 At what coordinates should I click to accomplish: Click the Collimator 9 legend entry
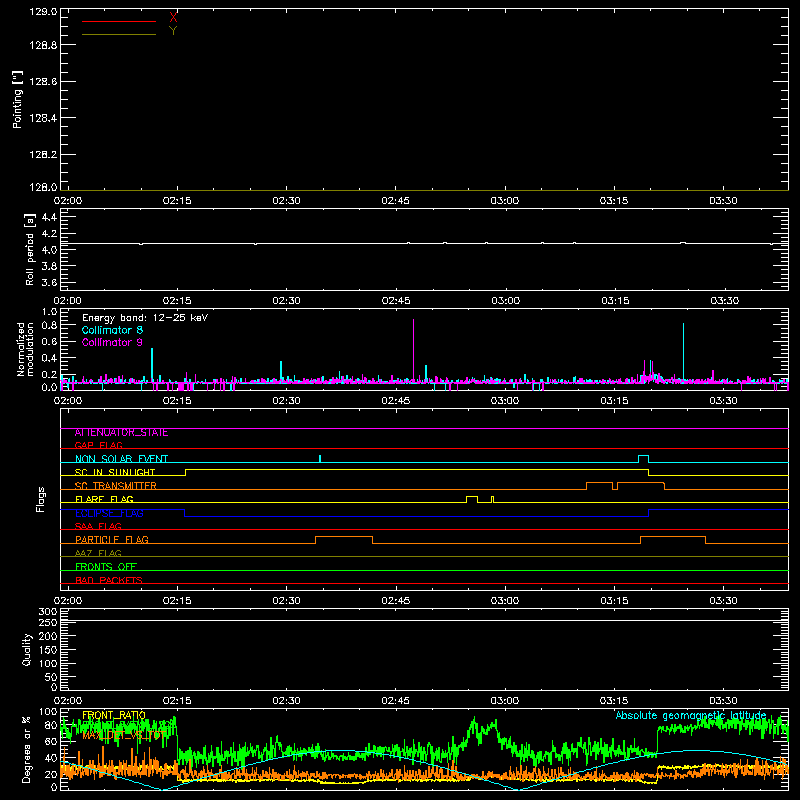[x=112, y=342]
